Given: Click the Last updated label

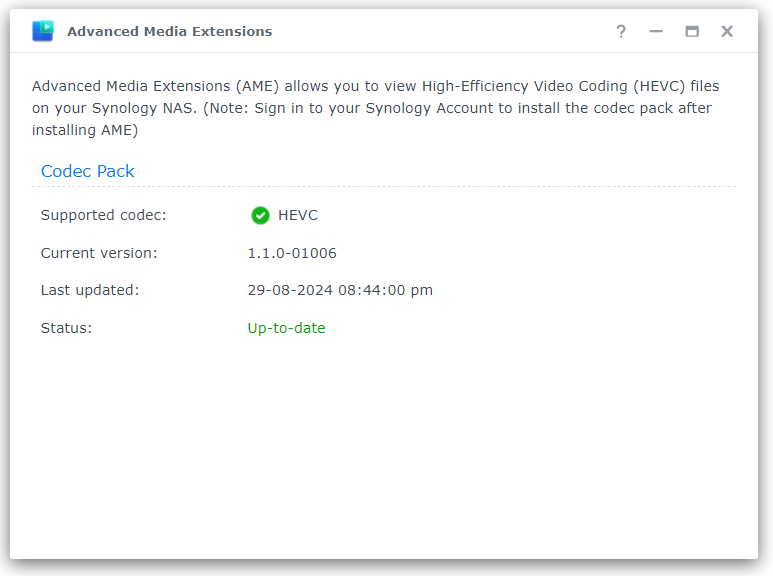Looking at the screenshot, I should 90,290.
